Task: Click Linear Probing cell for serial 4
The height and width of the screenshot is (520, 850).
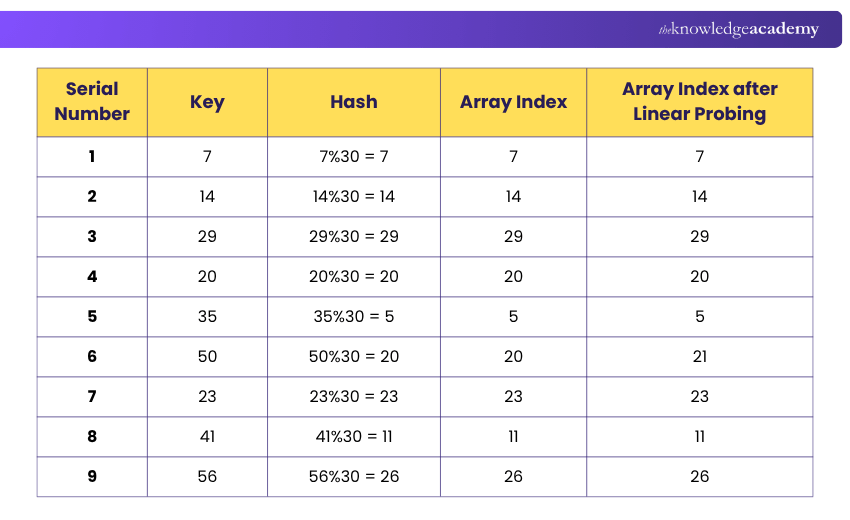Action: [699, 277]
